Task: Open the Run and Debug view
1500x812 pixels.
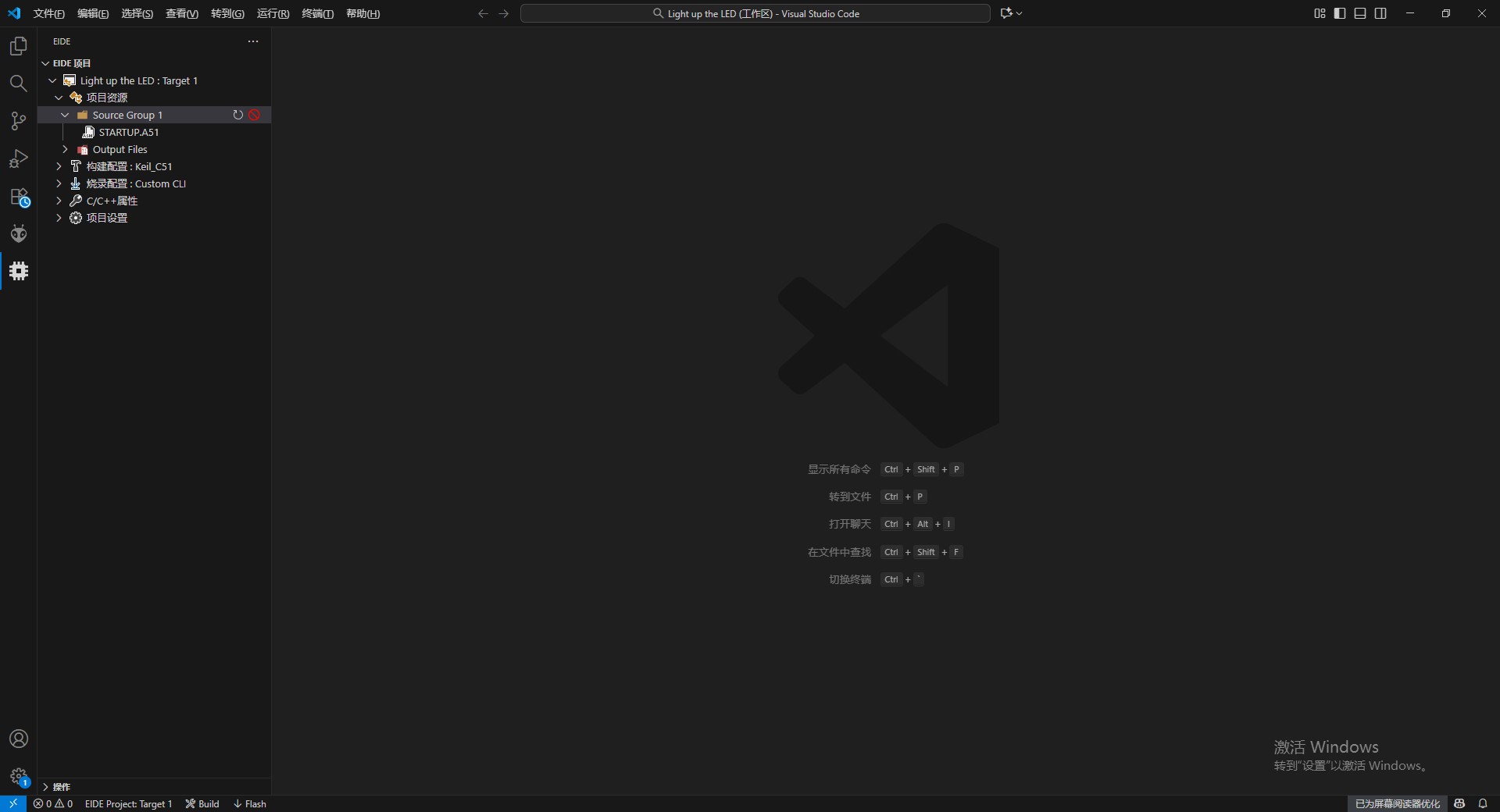Action: (19, 158)
